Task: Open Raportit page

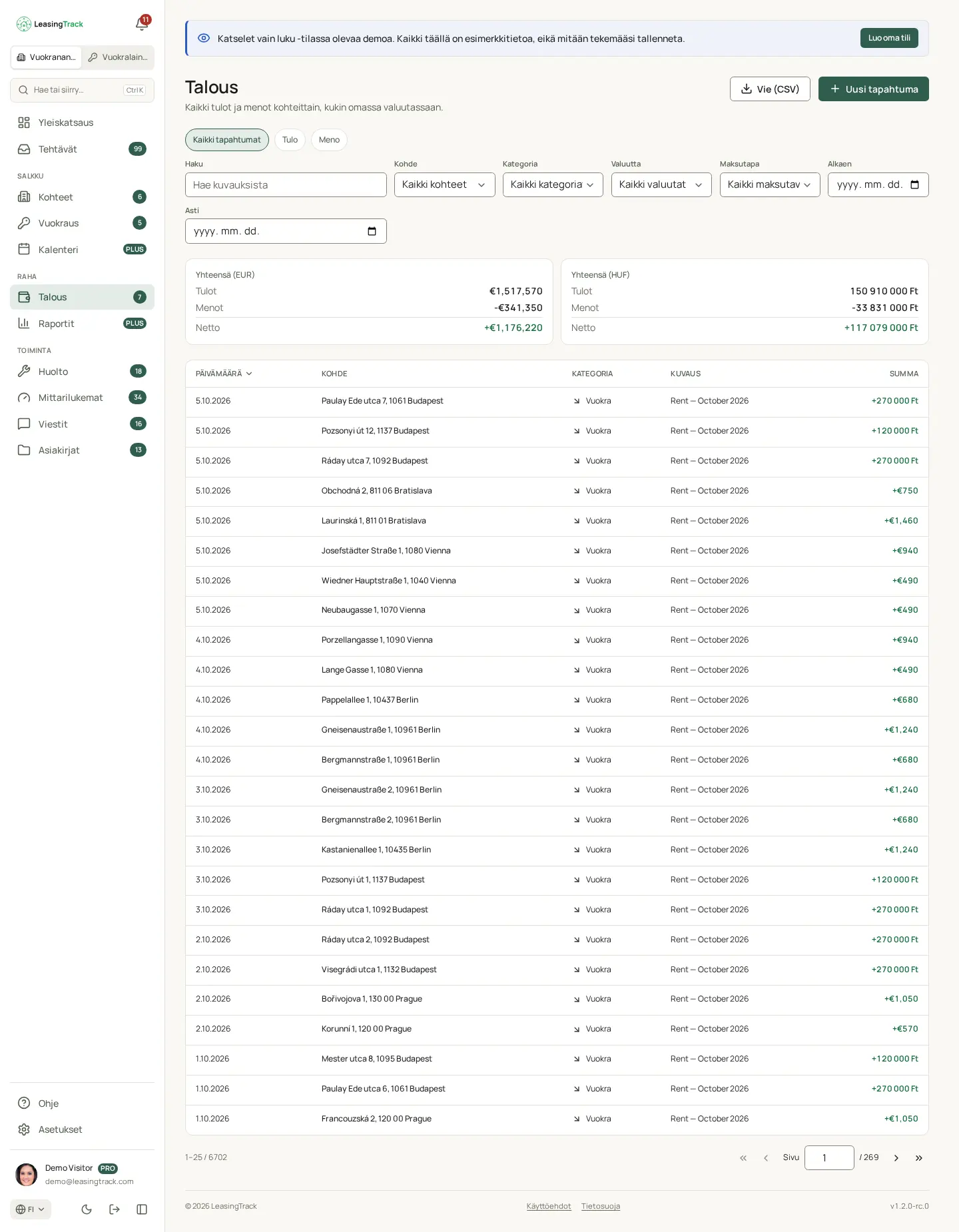Action: click(82, 324)
